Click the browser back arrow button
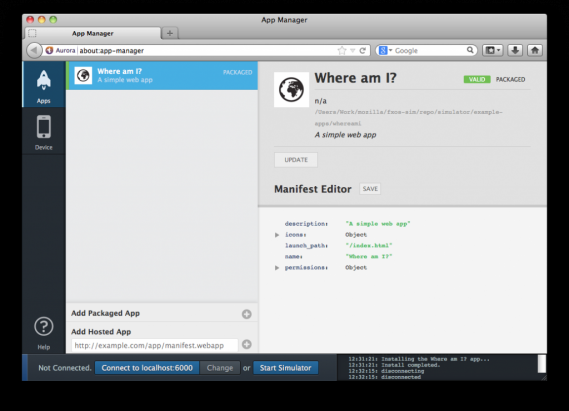This screenshot has height=411, width=569. tap(34, 50)
